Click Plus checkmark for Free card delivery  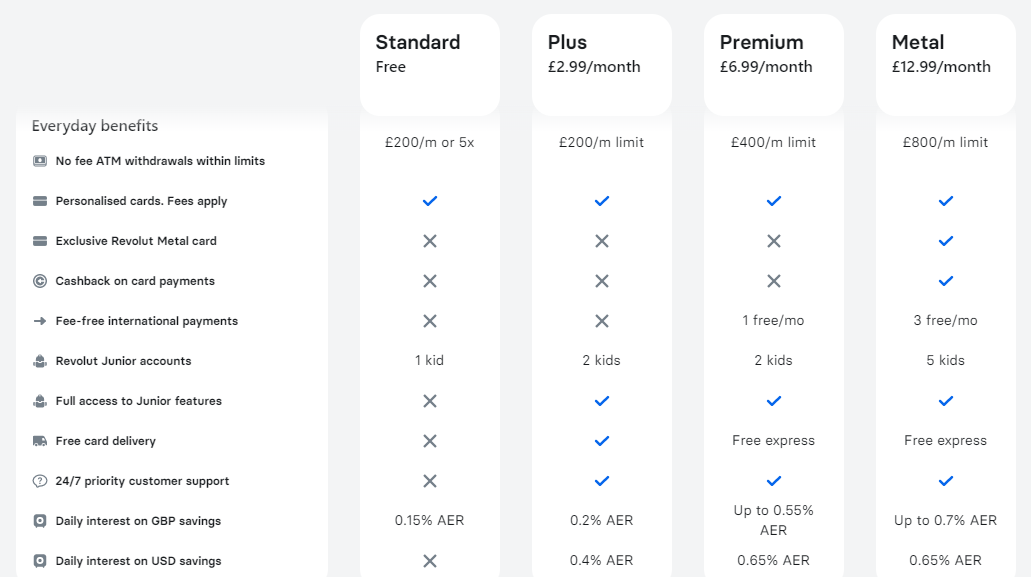tap(602, 441)
